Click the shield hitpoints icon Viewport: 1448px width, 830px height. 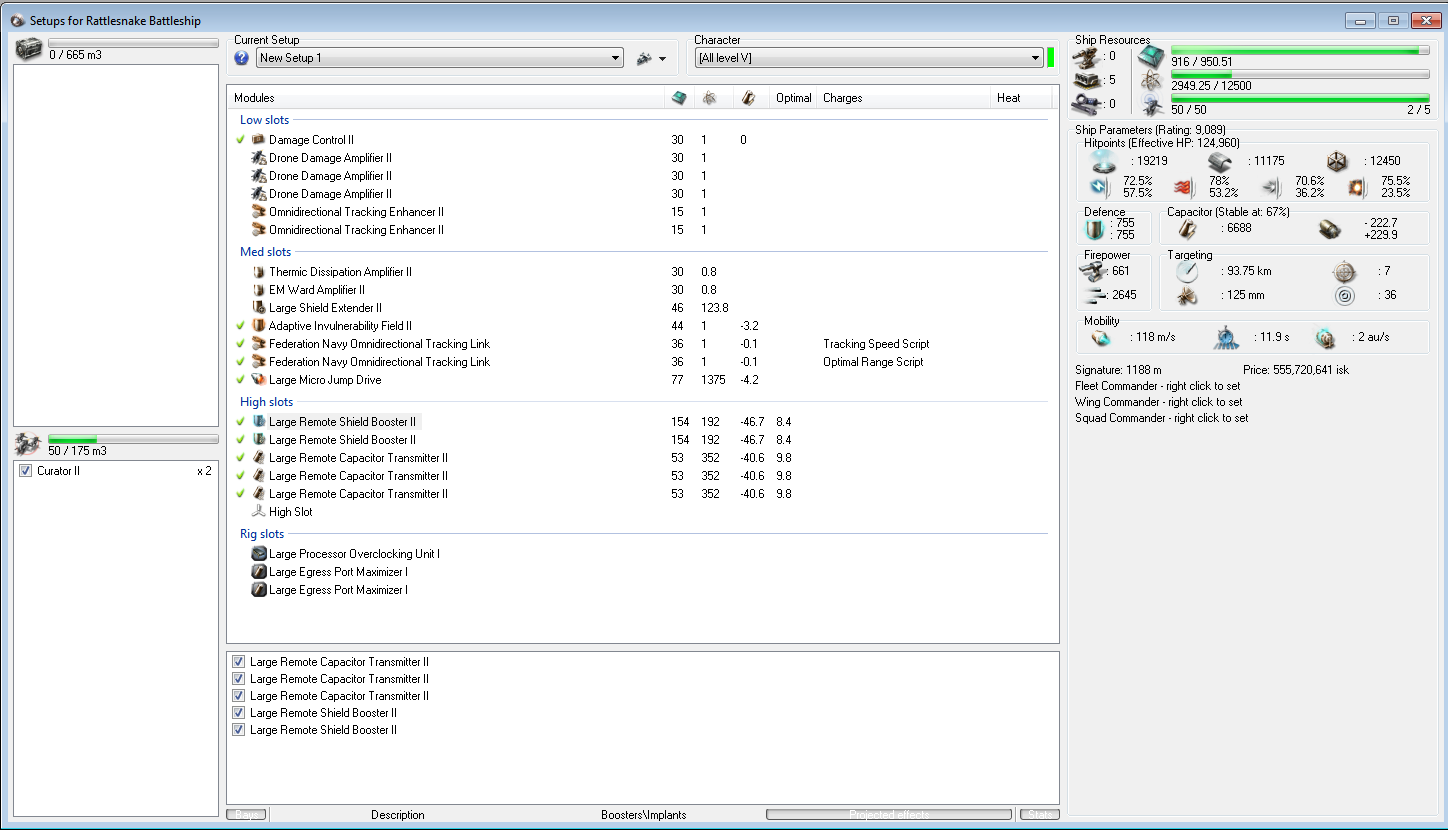1102,162
